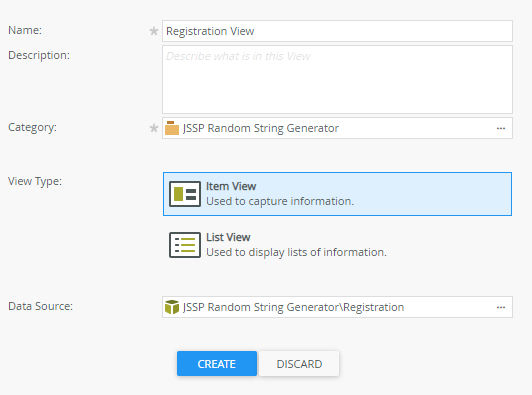
Task: Select the 'Item View' title text
Action: point(231,186)
